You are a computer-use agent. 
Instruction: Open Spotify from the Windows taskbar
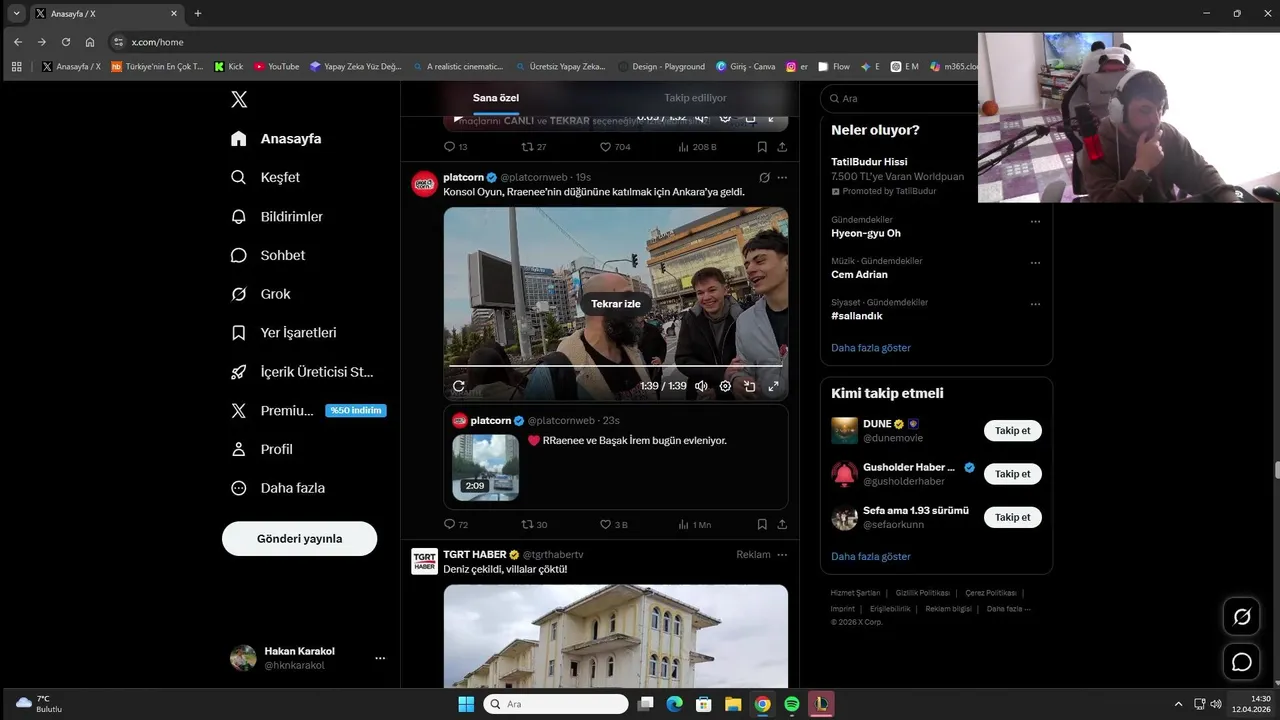[x=791, y=704]
